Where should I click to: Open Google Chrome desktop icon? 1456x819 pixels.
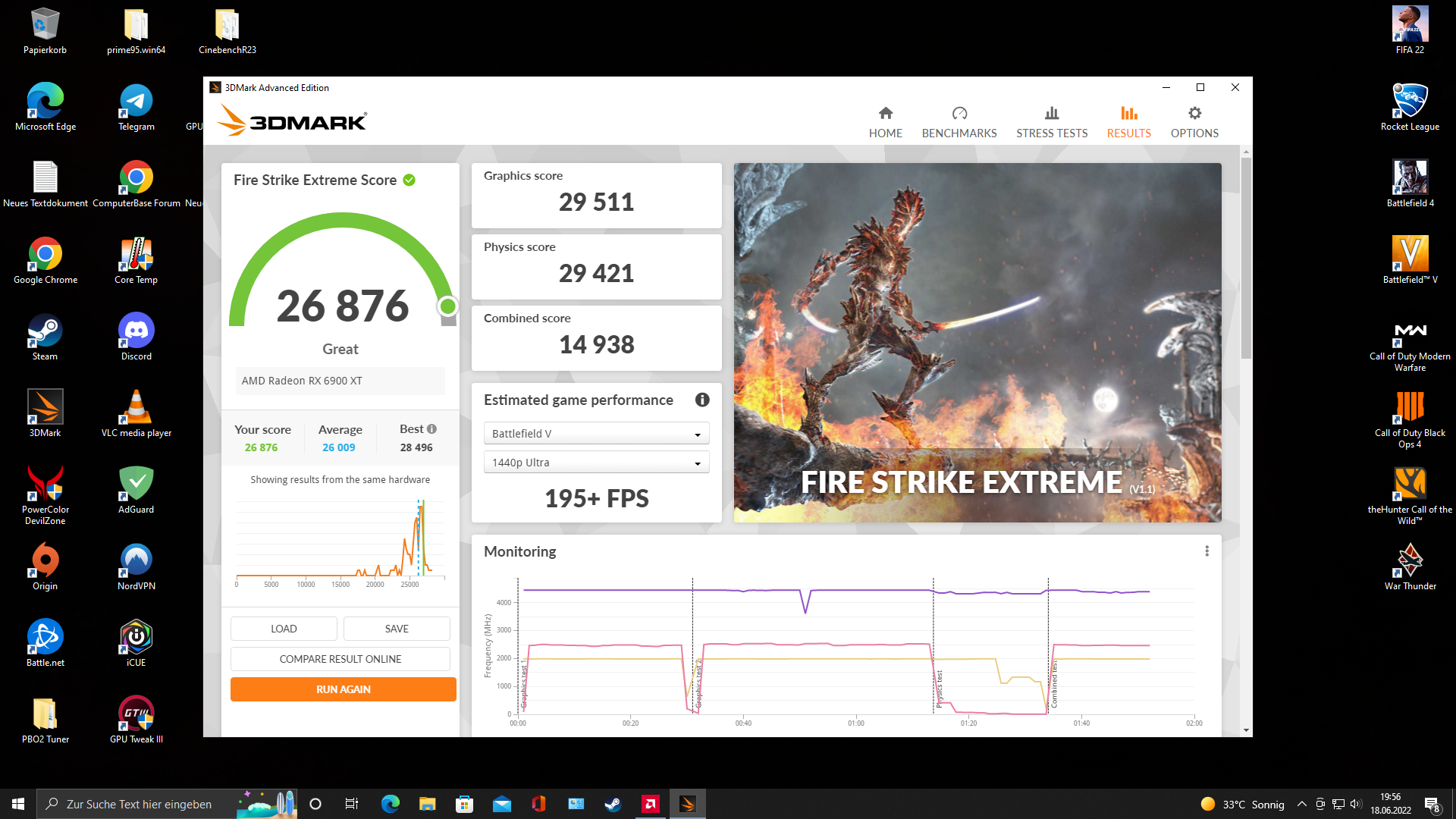[45, 261]
